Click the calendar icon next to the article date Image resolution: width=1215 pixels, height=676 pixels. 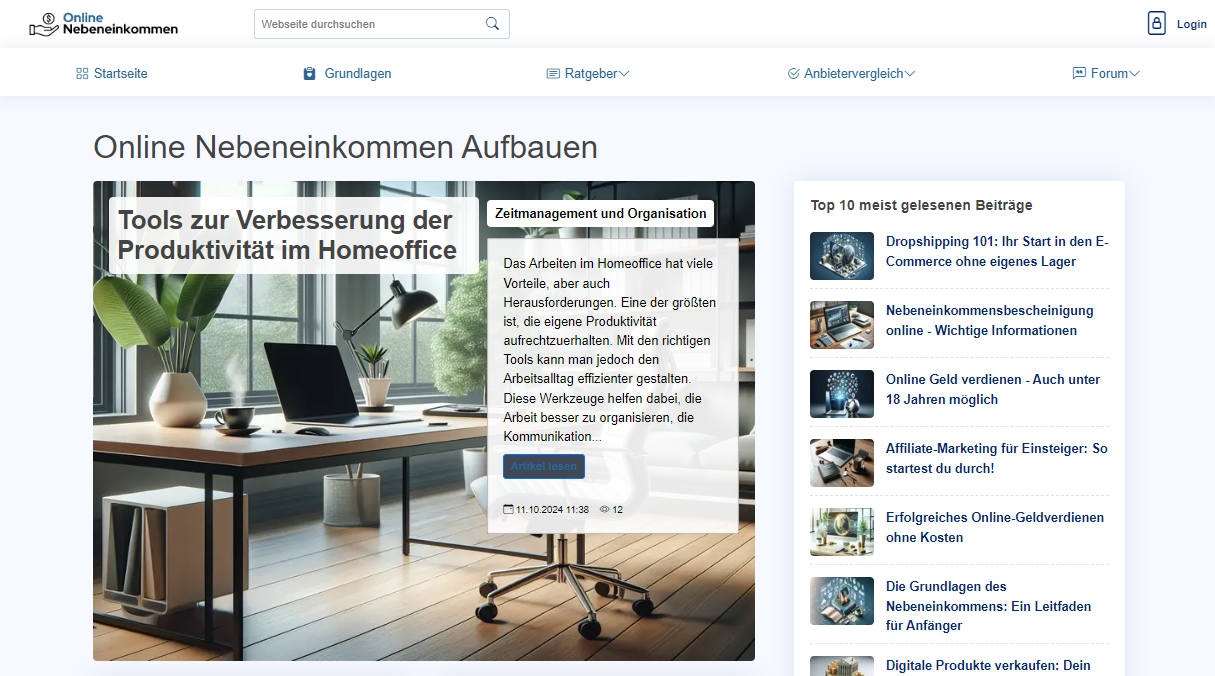coord(508,509)
